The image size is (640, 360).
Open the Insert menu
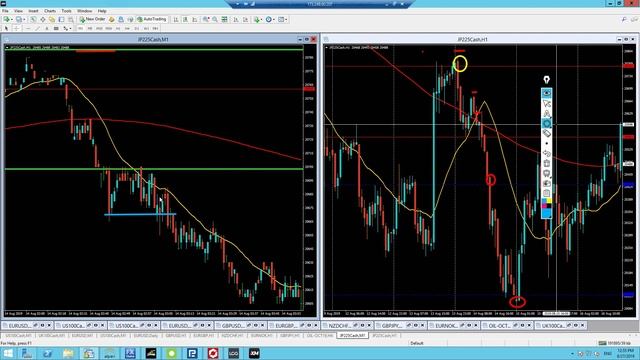coord(33,11)
